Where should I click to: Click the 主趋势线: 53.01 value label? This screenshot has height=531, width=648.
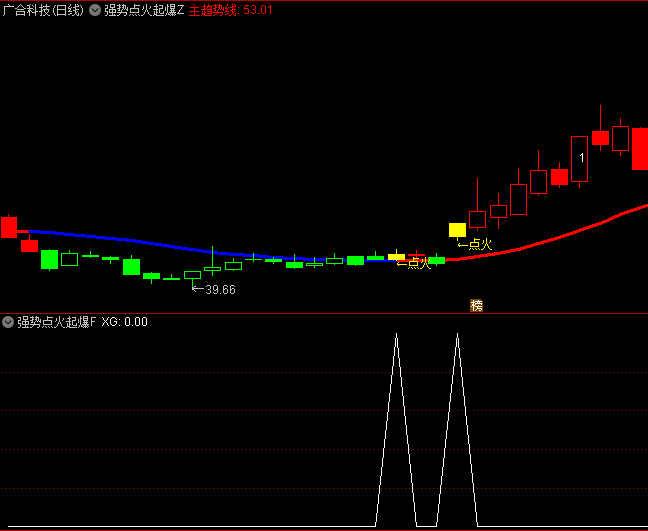tap(231, 10)
